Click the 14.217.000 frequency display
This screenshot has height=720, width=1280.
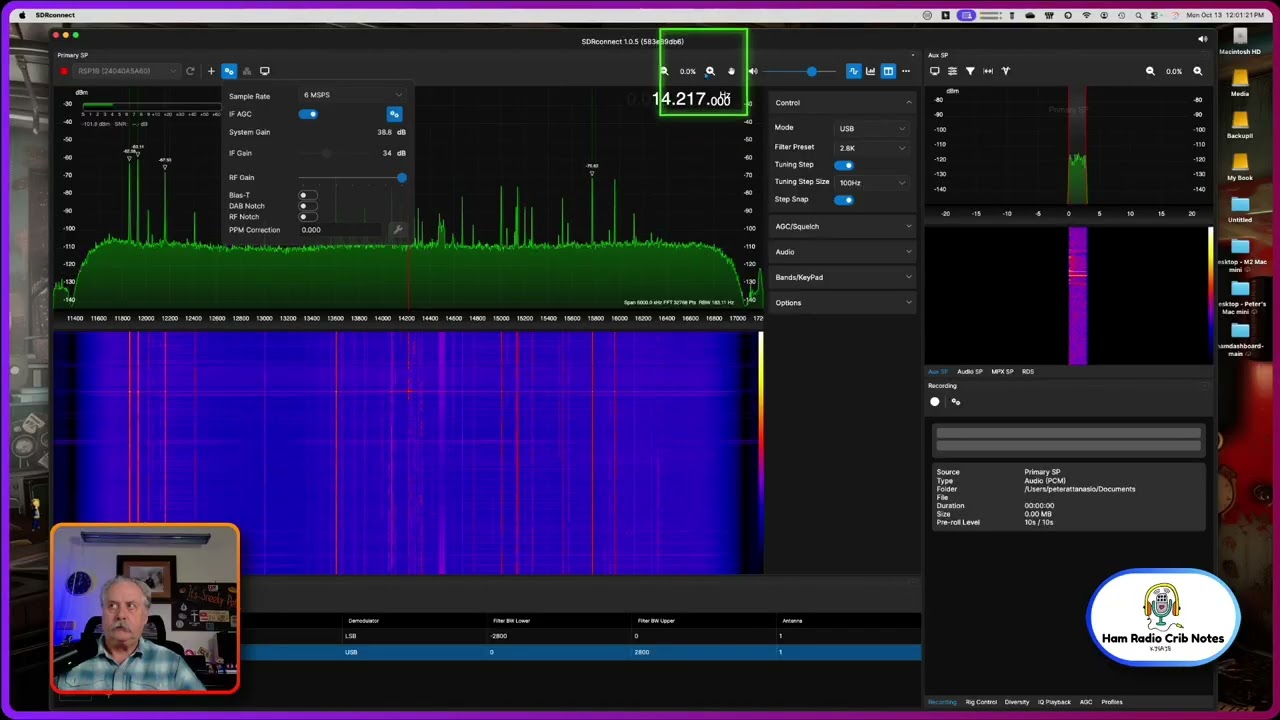(692, 99)
